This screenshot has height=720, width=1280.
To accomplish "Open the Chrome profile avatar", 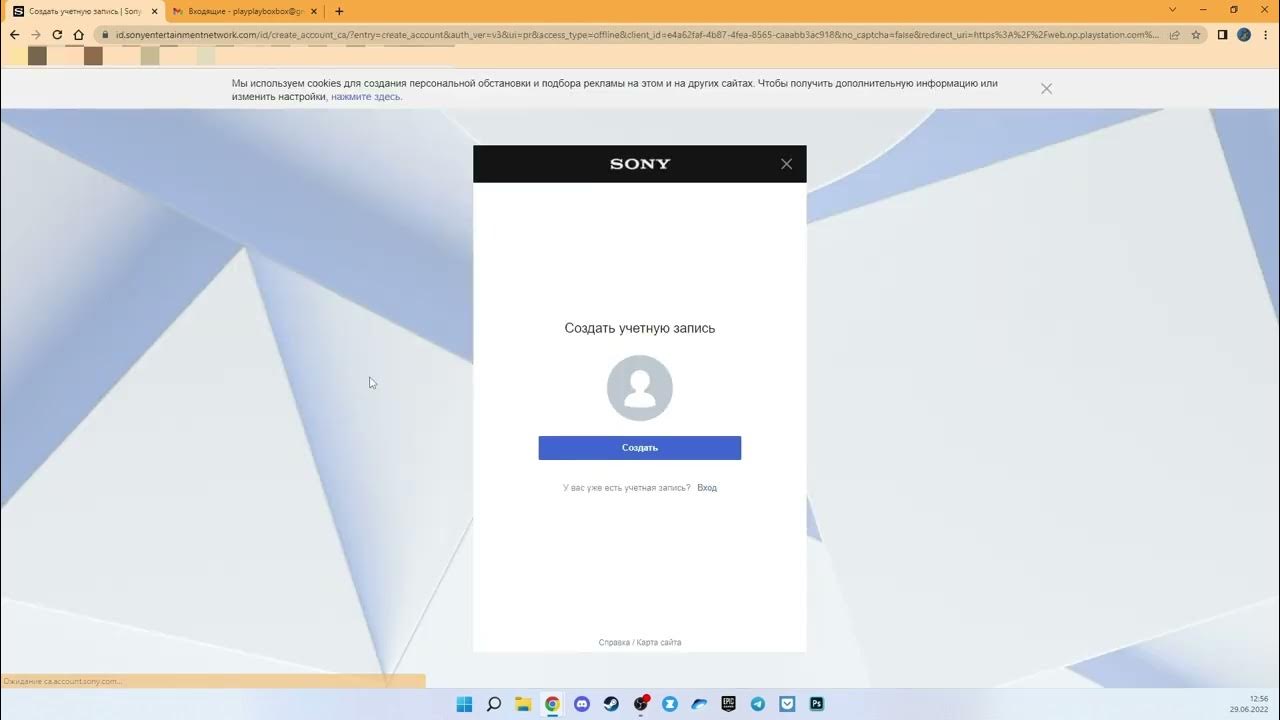I will coord(1244,34).
